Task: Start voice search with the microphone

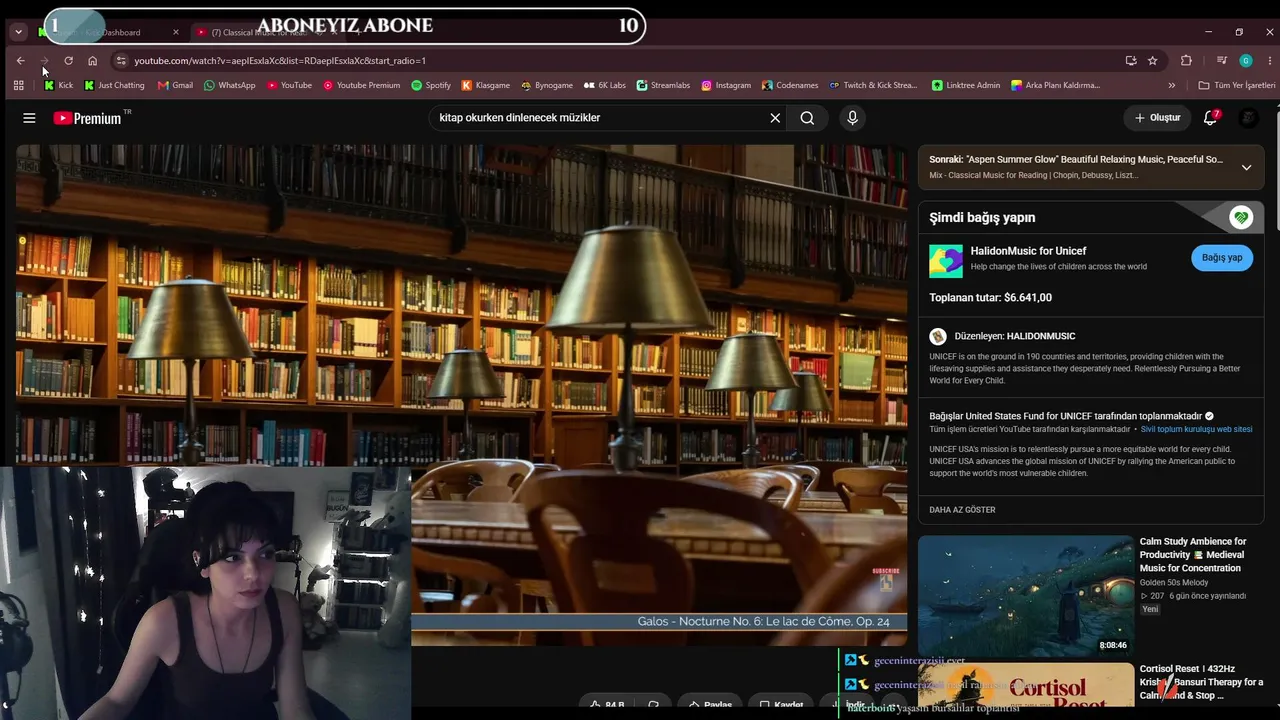Action: coord(852,118)
